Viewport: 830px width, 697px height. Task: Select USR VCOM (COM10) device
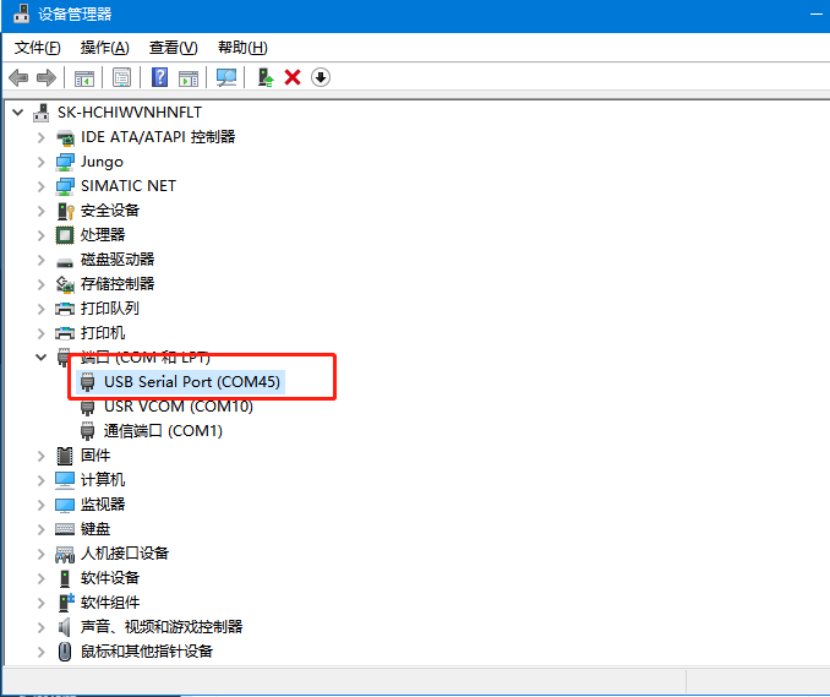click(178, 406)
